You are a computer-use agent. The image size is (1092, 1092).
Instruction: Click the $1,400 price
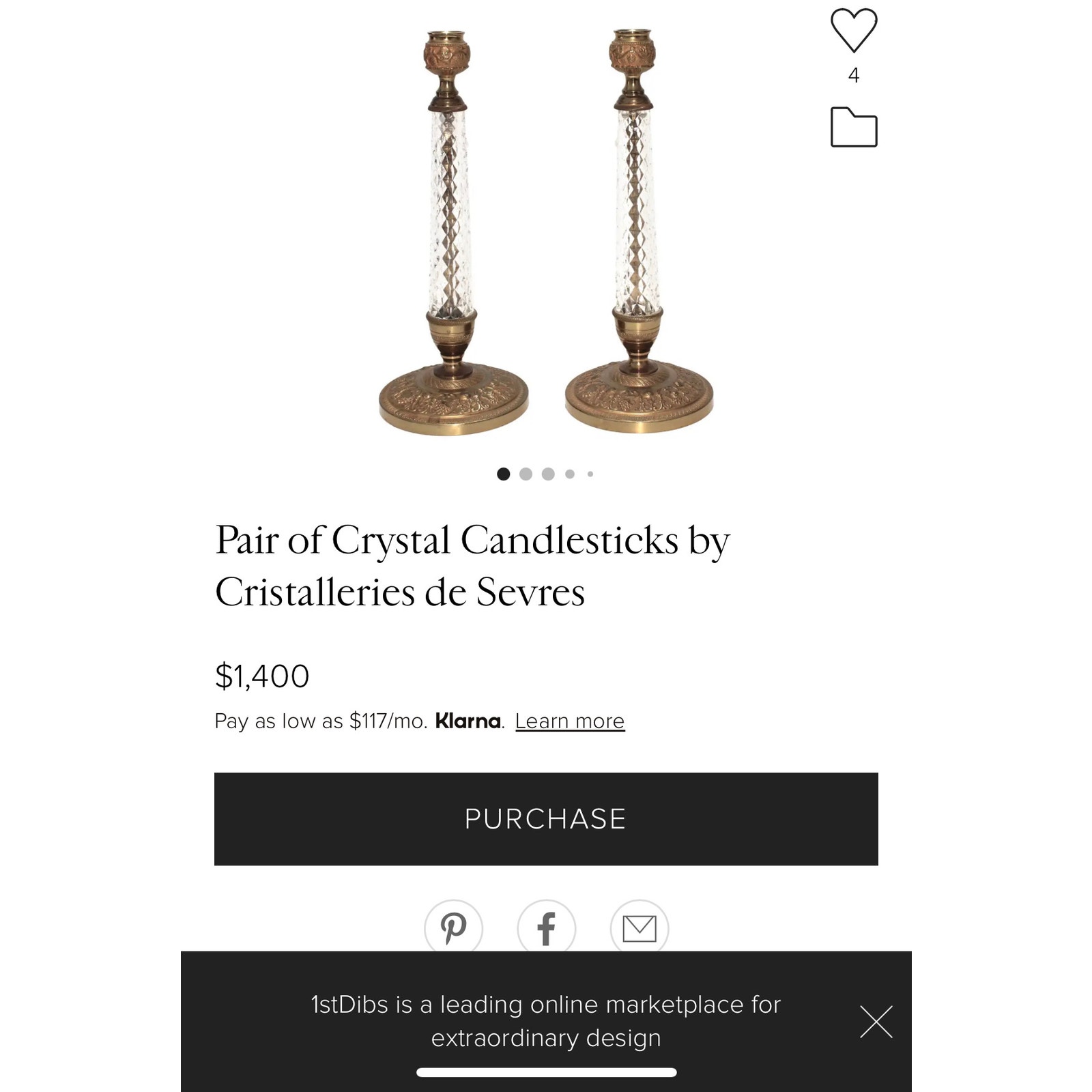[262, 676]
